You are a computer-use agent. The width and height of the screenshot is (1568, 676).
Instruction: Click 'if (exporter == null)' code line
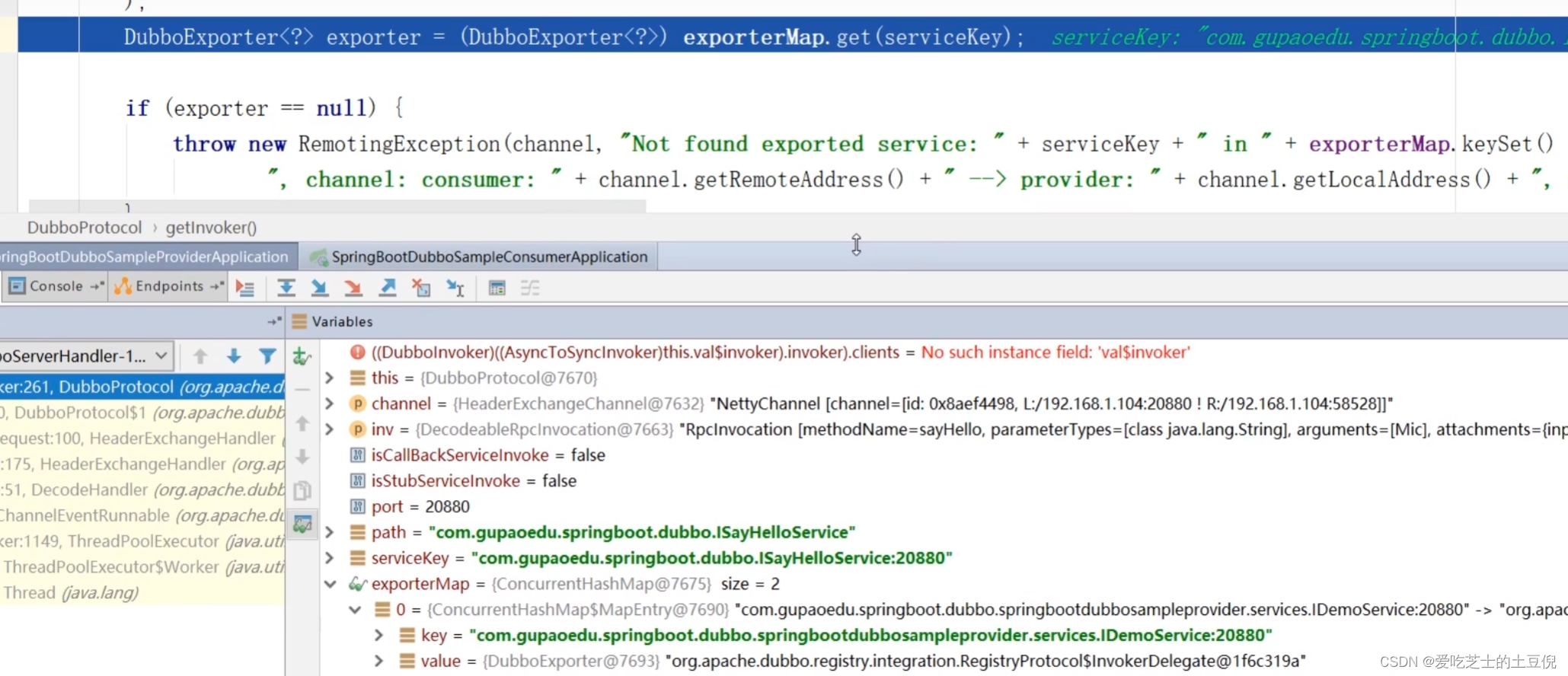coord(264,108)
